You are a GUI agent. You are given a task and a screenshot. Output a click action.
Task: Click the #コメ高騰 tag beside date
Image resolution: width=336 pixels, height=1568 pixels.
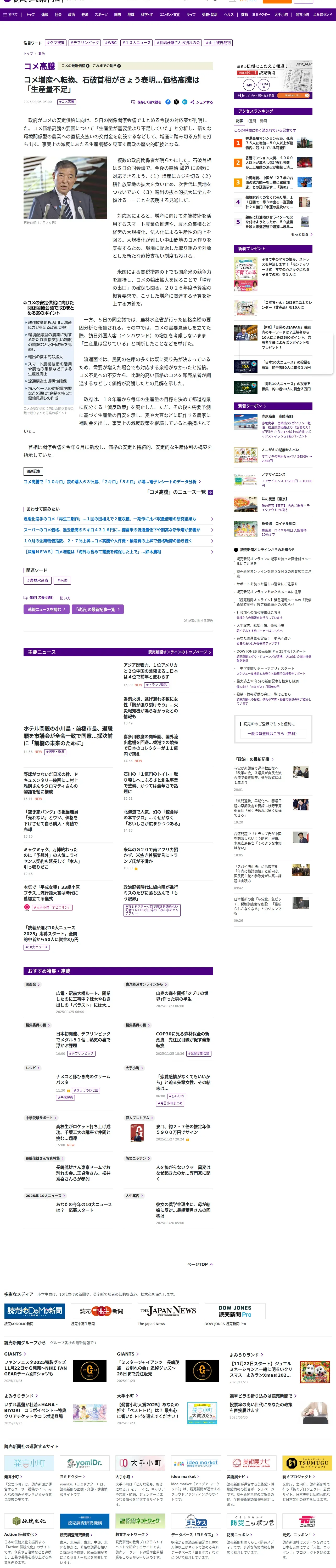[66, 102]
